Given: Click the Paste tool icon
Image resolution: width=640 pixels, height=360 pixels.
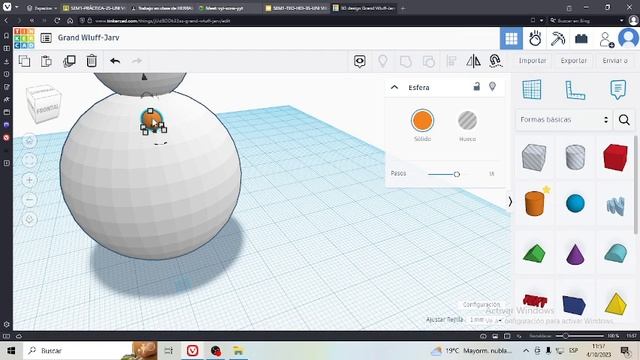Looking at the screenshot, I should tap(47, 61).
